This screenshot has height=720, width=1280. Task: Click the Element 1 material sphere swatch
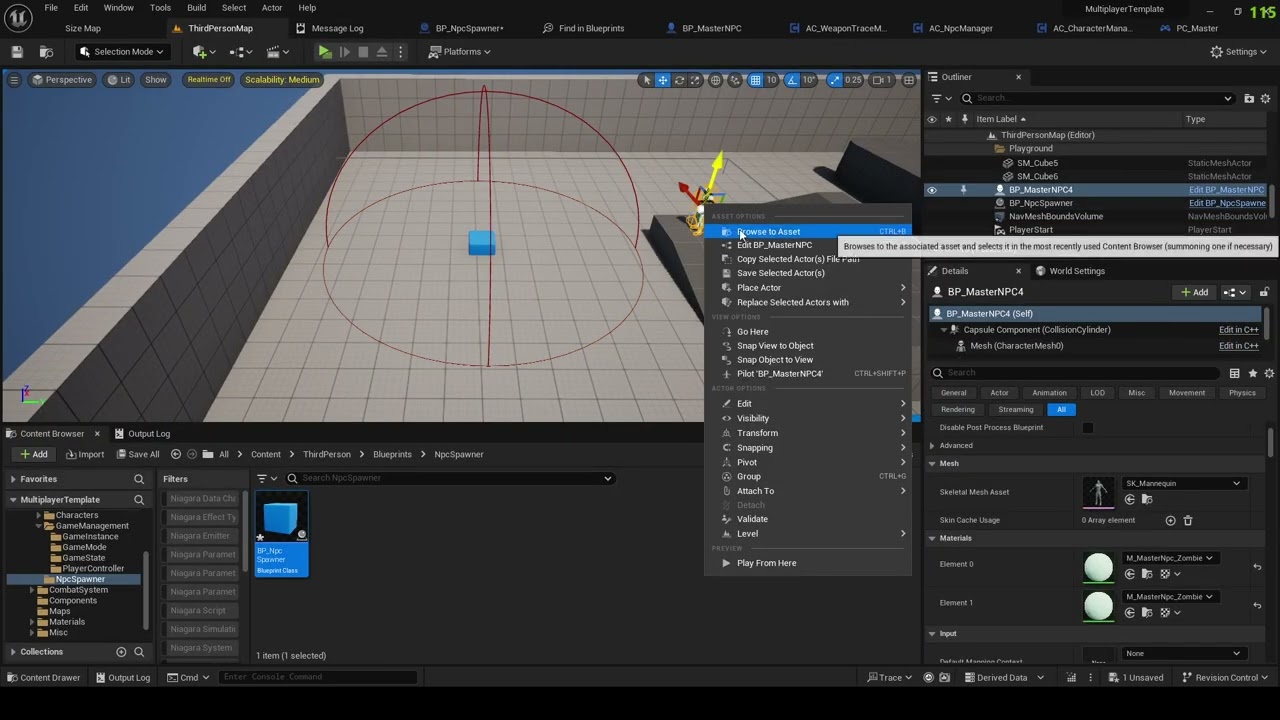coord(1098,606)
